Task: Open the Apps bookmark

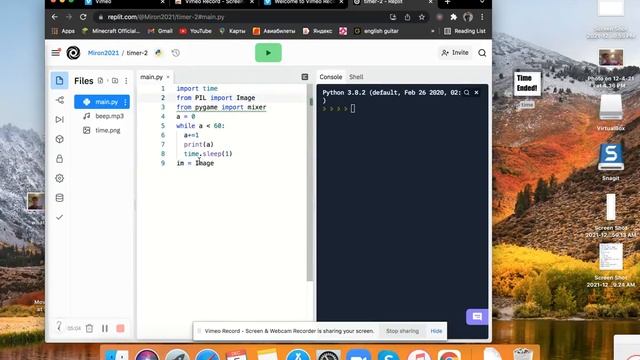Action: [x=63, y=31]
